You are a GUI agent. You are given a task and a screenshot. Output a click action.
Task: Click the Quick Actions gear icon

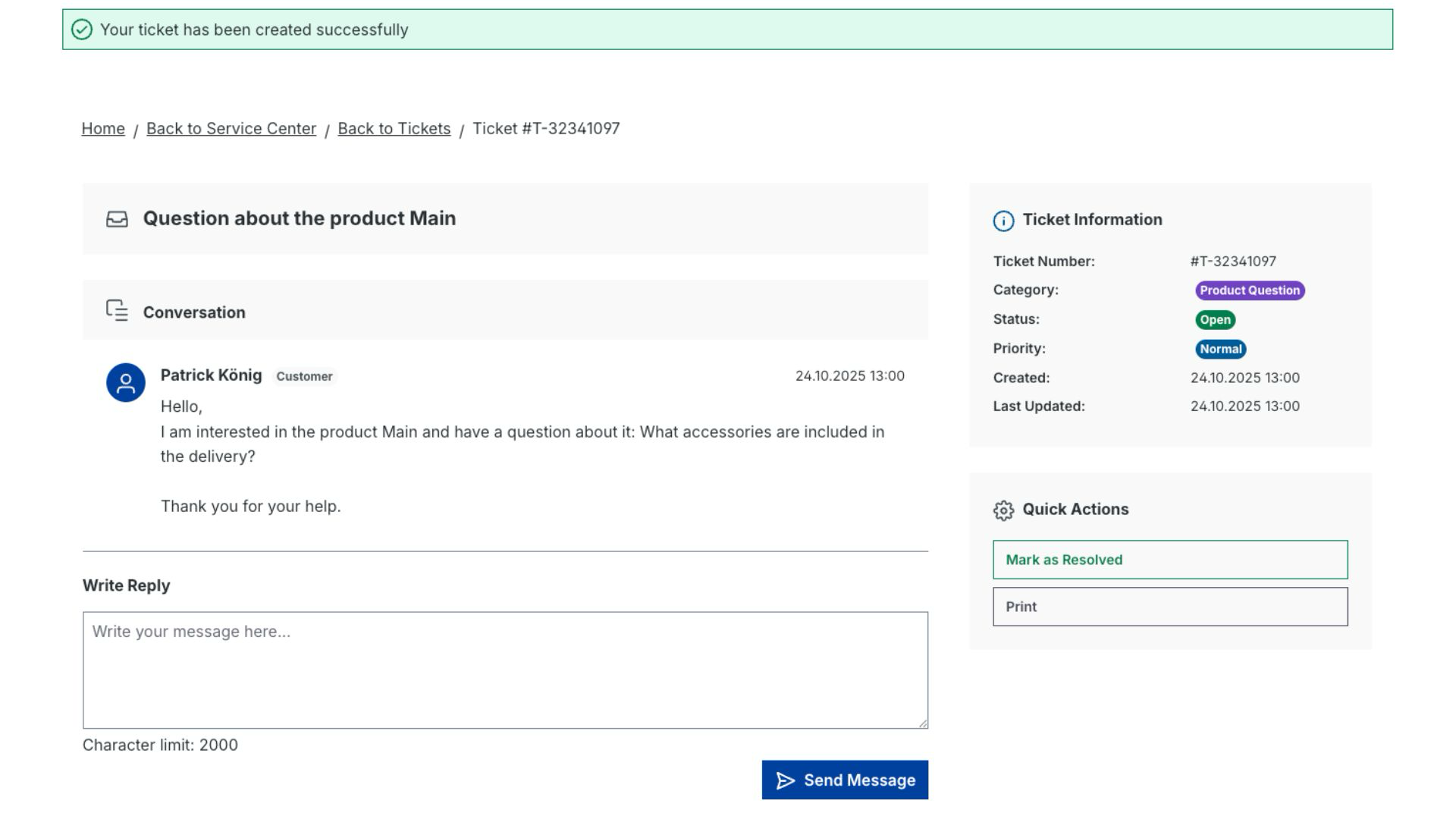click(x=1003, y=510)
